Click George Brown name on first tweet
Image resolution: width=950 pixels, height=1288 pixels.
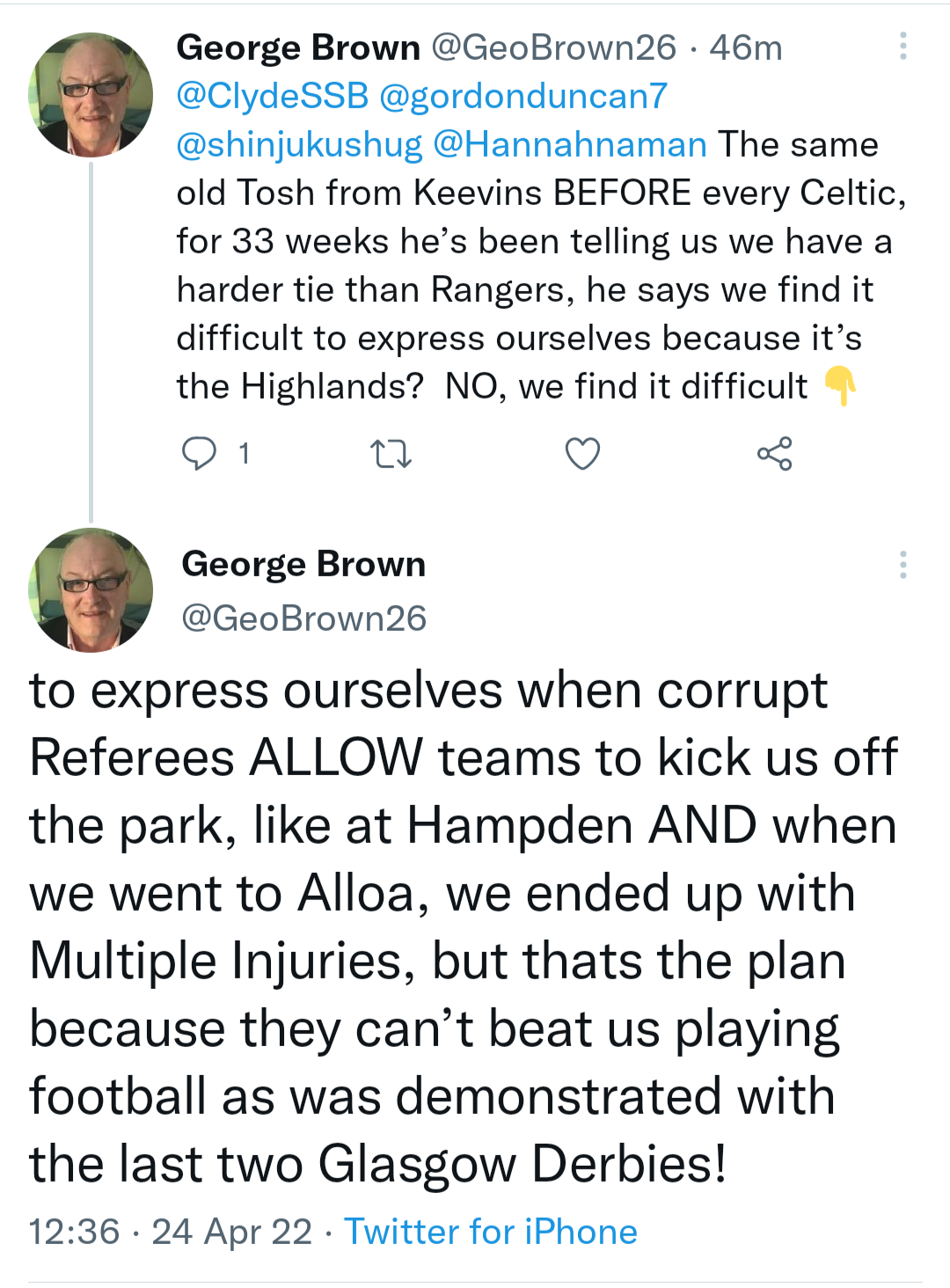(x=298, y=48)
